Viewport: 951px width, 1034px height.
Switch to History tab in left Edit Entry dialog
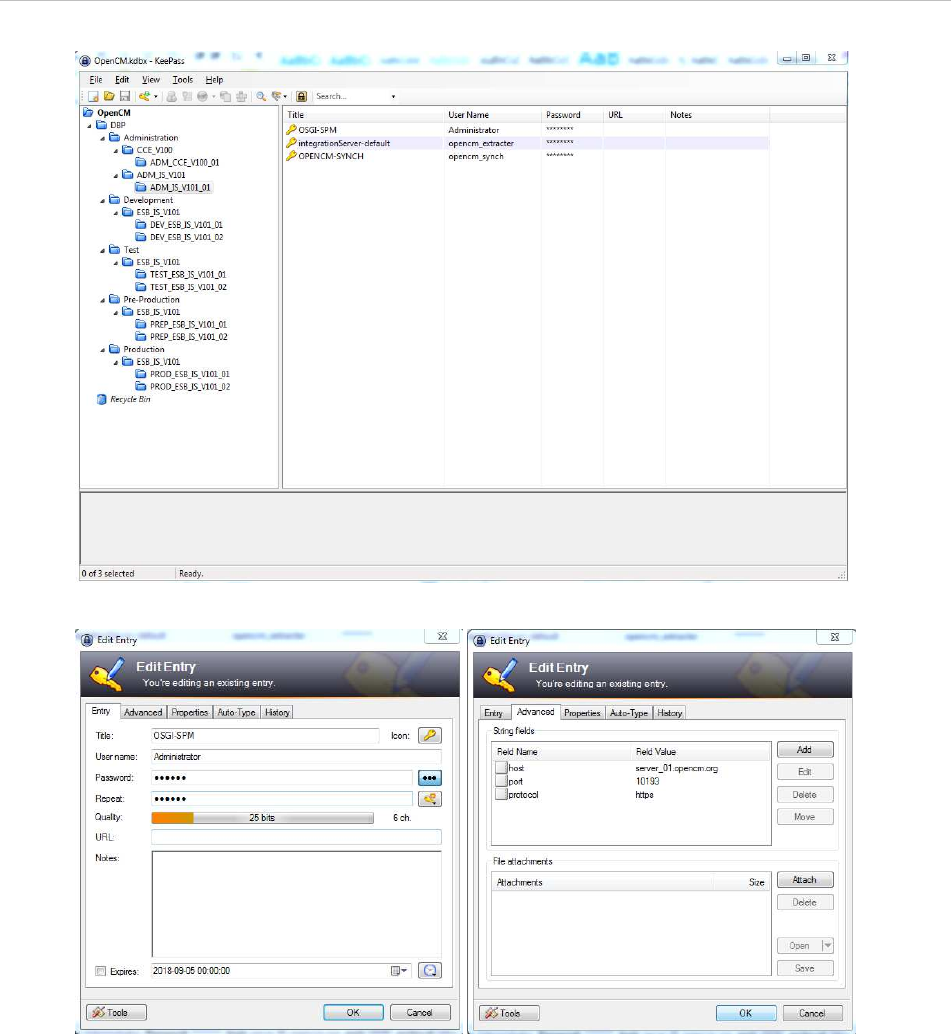[277, 713]
